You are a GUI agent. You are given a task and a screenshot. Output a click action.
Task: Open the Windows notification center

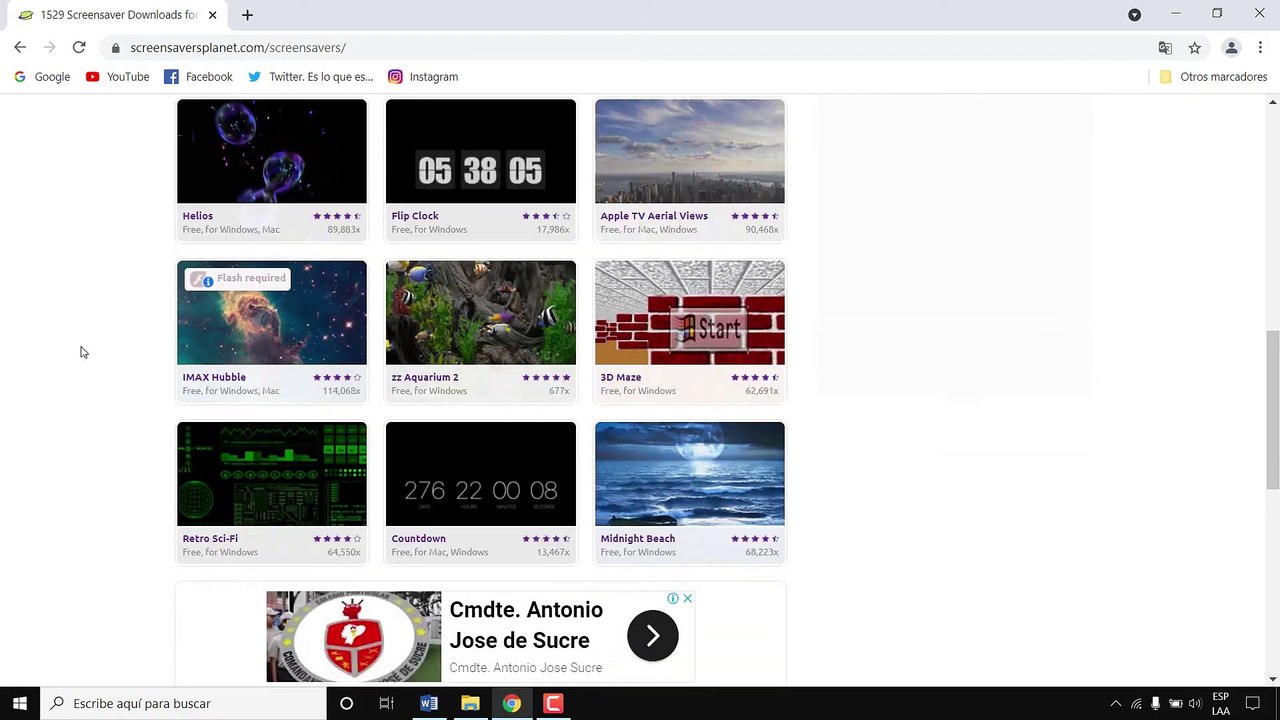click(x=1252, y=703)
